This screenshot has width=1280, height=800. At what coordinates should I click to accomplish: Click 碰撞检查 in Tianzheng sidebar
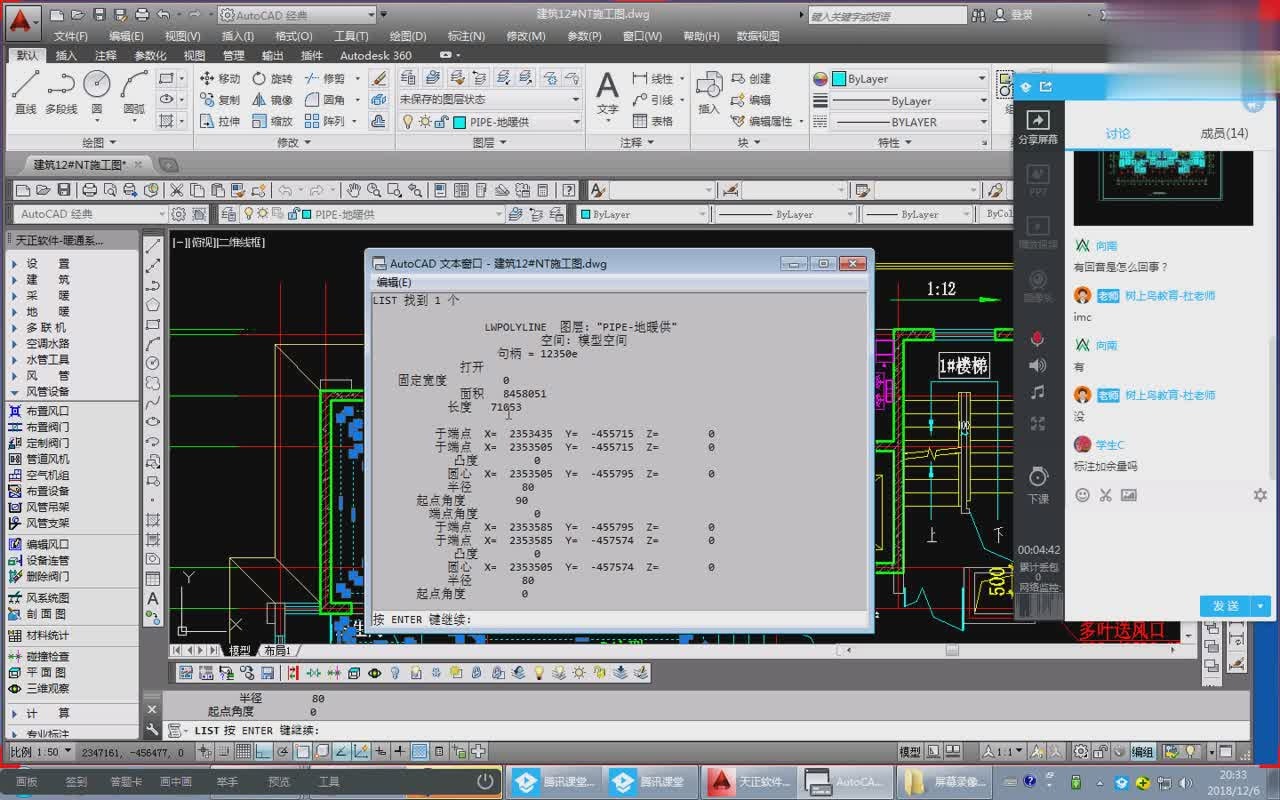[39, 656]
